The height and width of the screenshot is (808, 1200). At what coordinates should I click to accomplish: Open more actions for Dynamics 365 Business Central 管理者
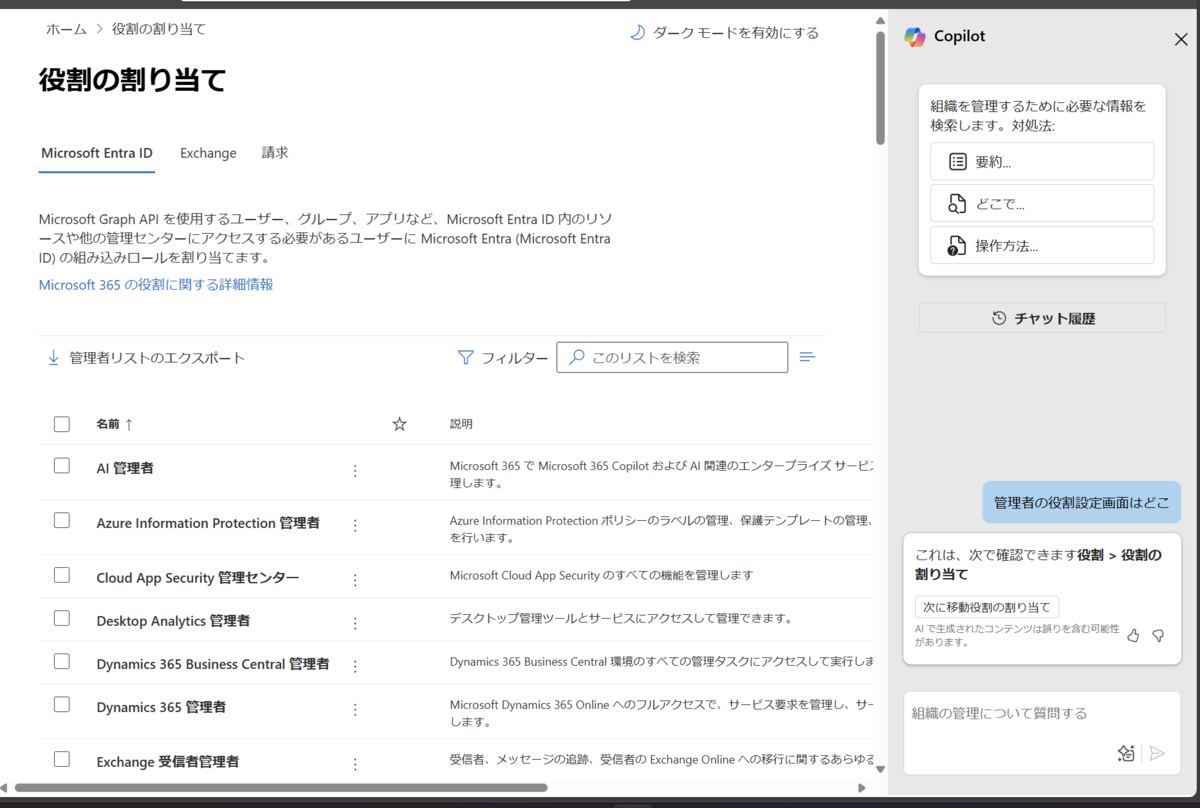tap(355, 665)
